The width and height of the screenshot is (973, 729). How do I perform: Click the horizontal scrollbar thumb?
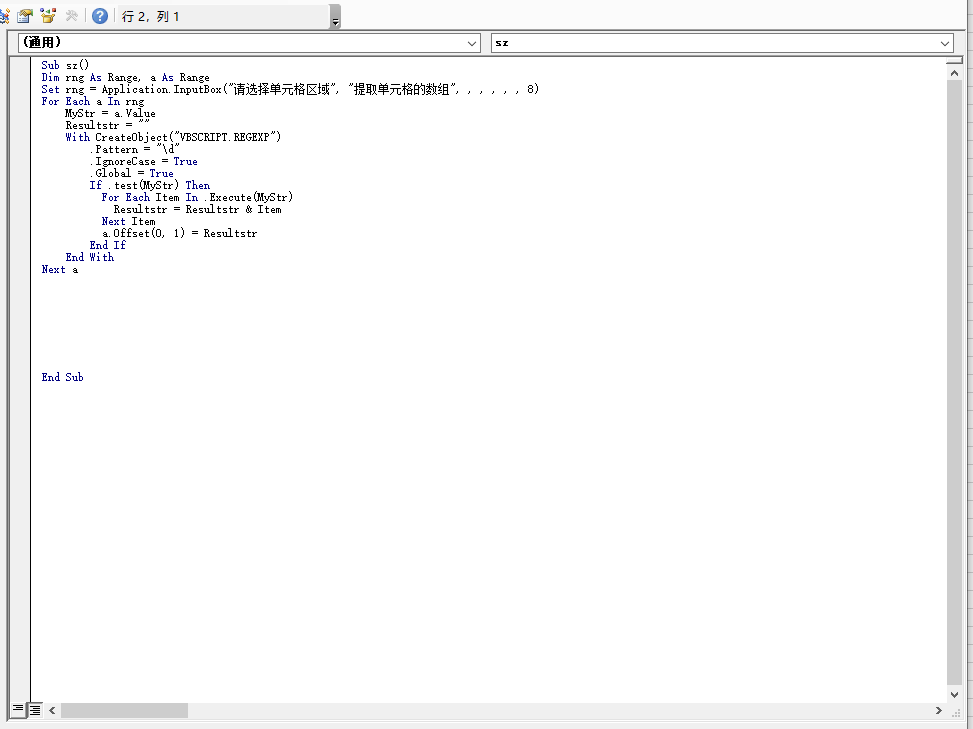(x=124, y=710)
